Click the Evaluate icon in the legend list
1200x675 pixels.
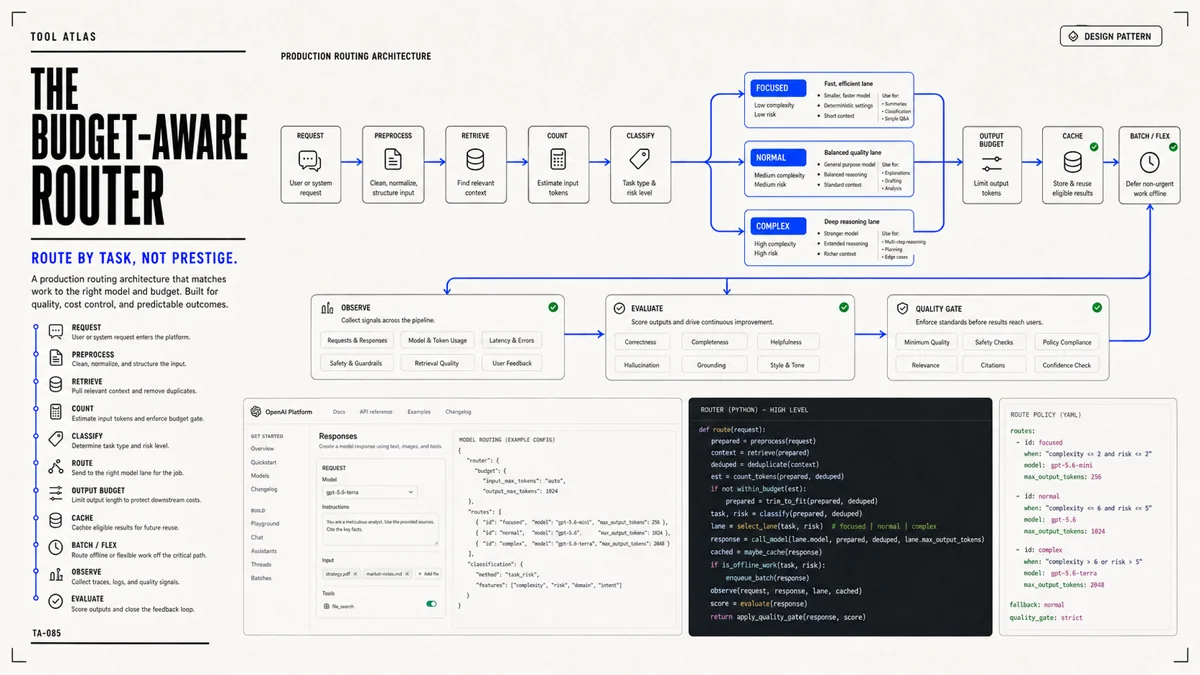click(56, 602)
